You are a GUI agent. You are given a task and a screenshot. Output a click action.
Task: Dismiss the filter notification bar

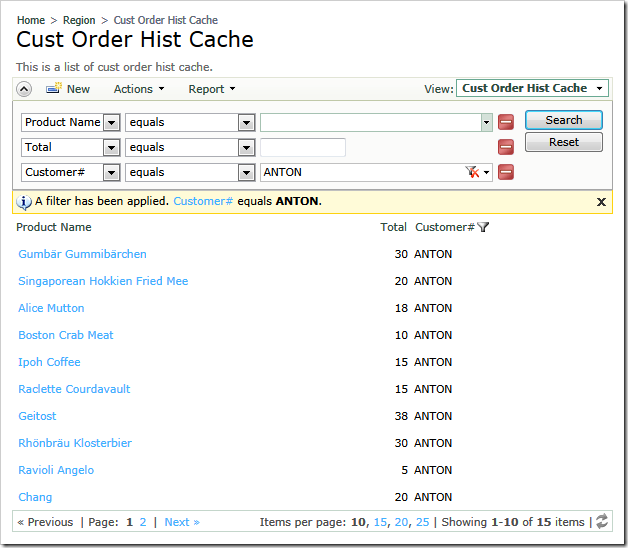601,201
